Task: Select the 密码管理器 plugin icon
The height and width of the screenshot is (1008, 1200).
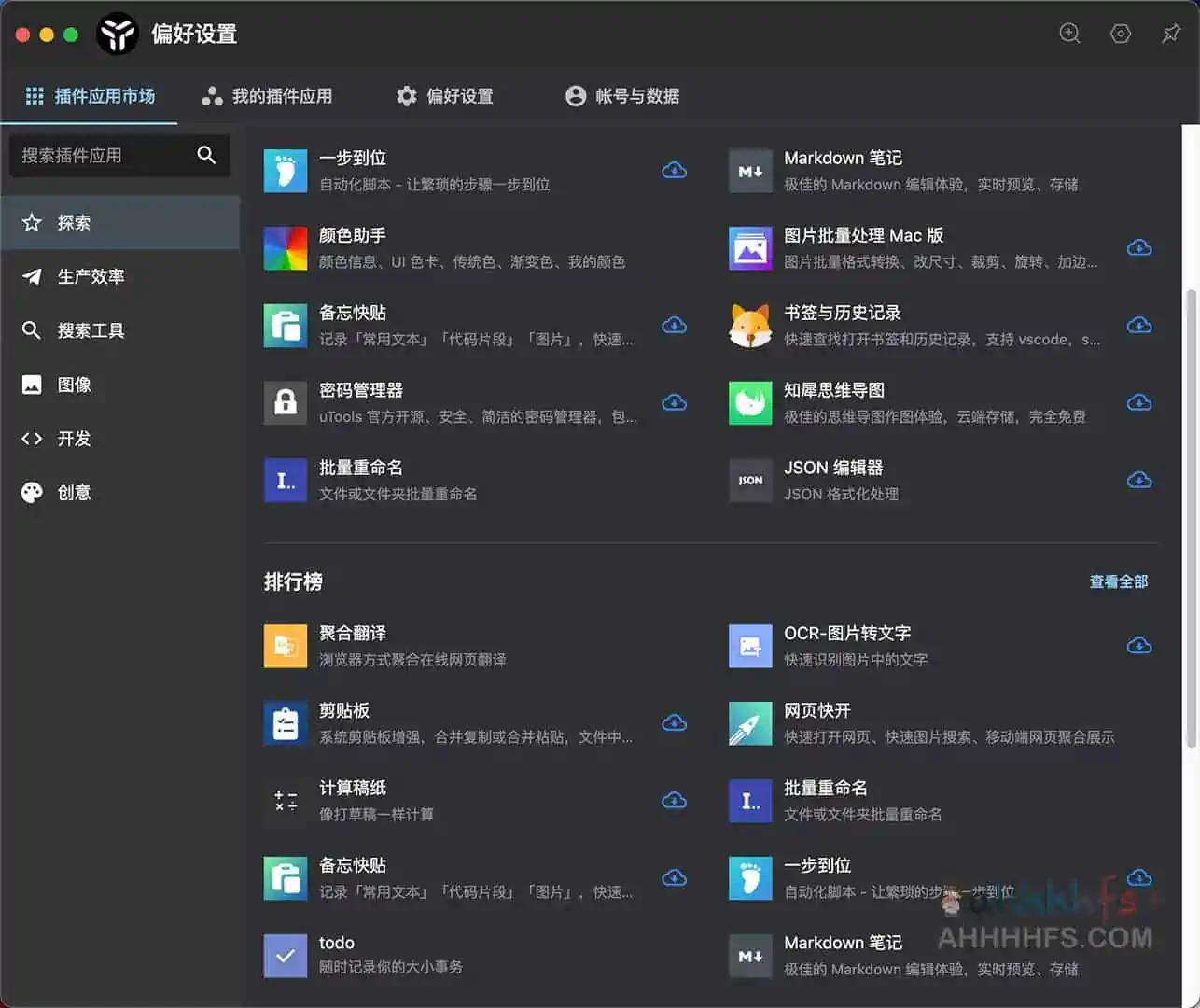Action: tap(285, 402)
